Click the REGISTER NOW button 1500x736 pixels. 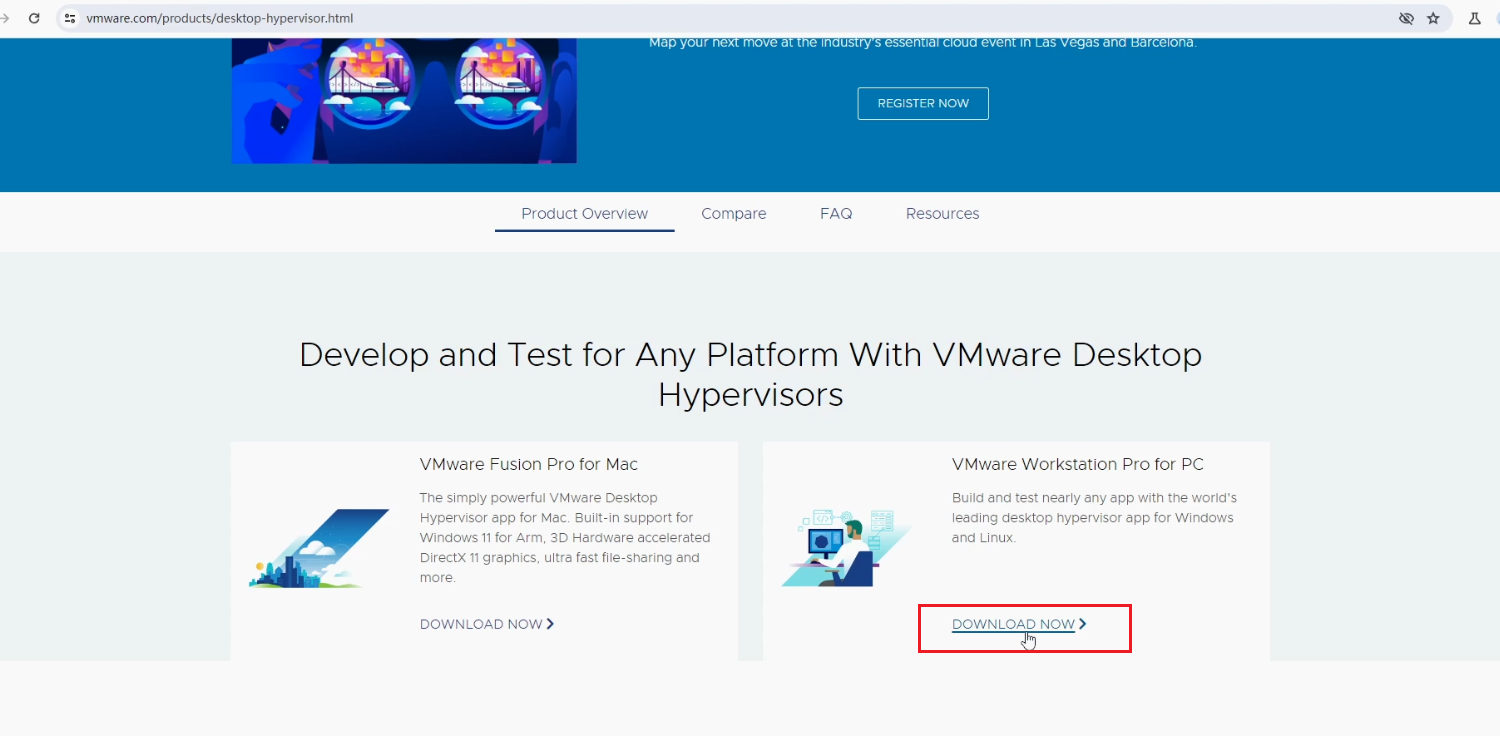[923, 103]
